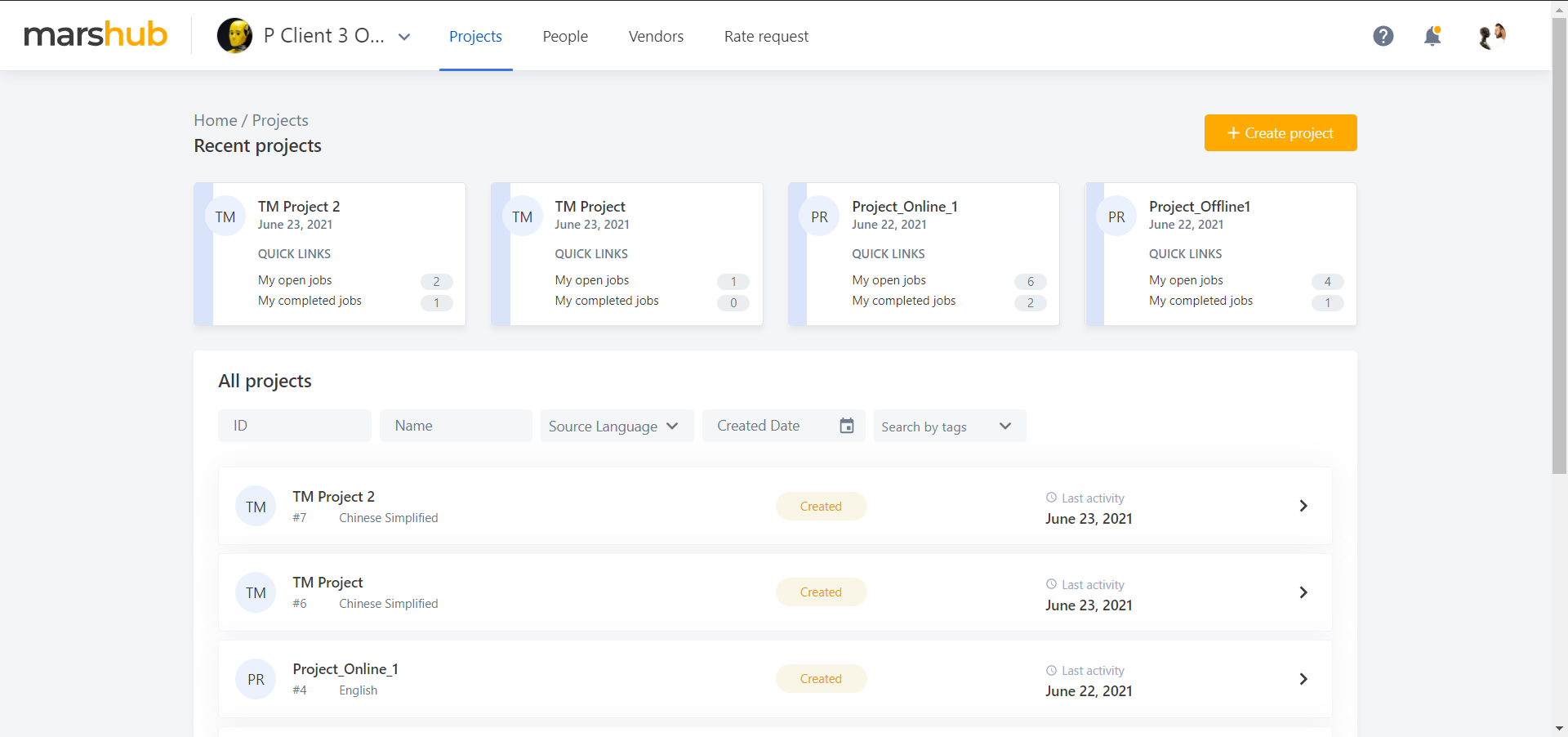
Task: Expand TM Project 2 row with right chevron
Action: point(1303,506)
